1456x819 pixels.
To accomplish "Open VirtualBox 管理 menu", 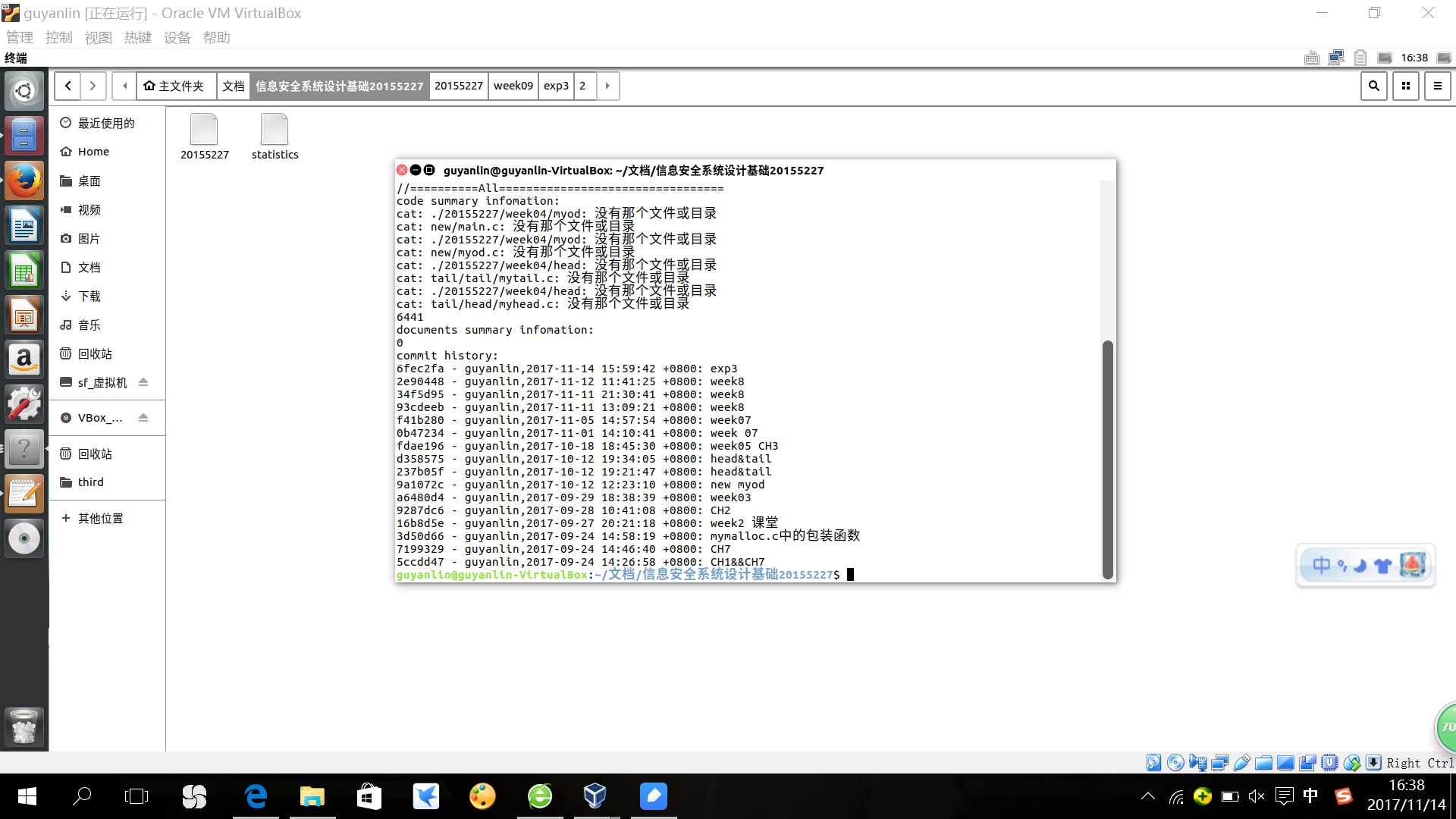I will pos(19,37).
